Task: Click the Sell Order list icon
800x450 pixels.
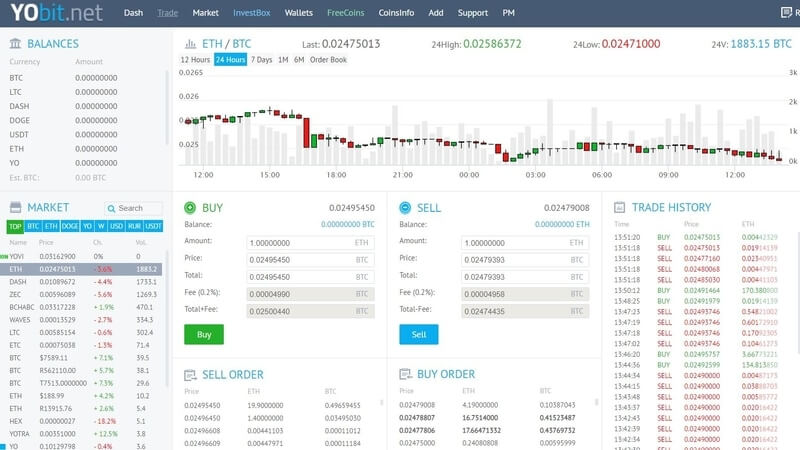Action: [190, 376]
